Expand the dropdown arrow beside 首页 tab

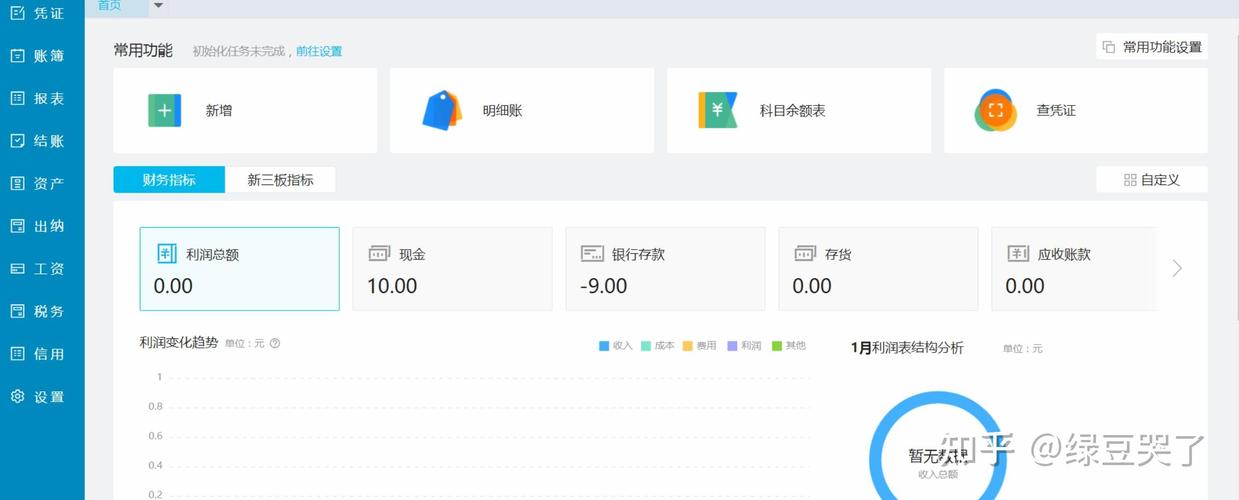158,5
